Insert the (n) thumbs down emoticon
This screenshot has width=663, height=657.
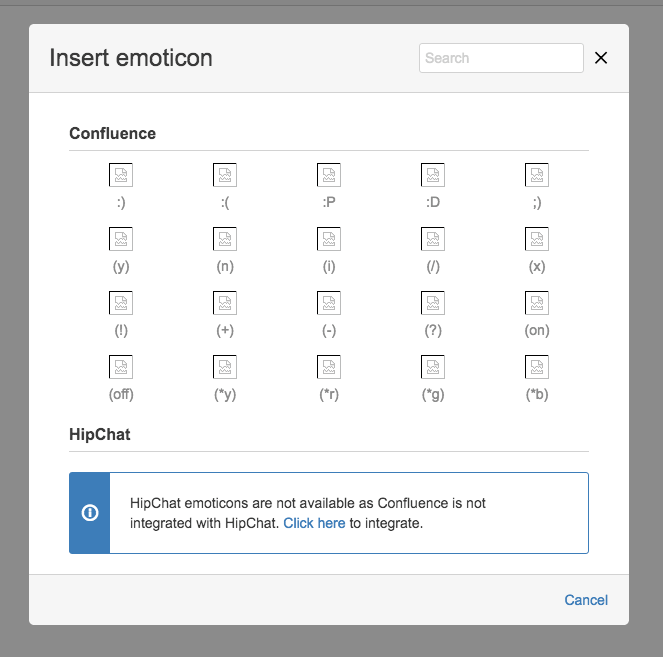point(225,239)
